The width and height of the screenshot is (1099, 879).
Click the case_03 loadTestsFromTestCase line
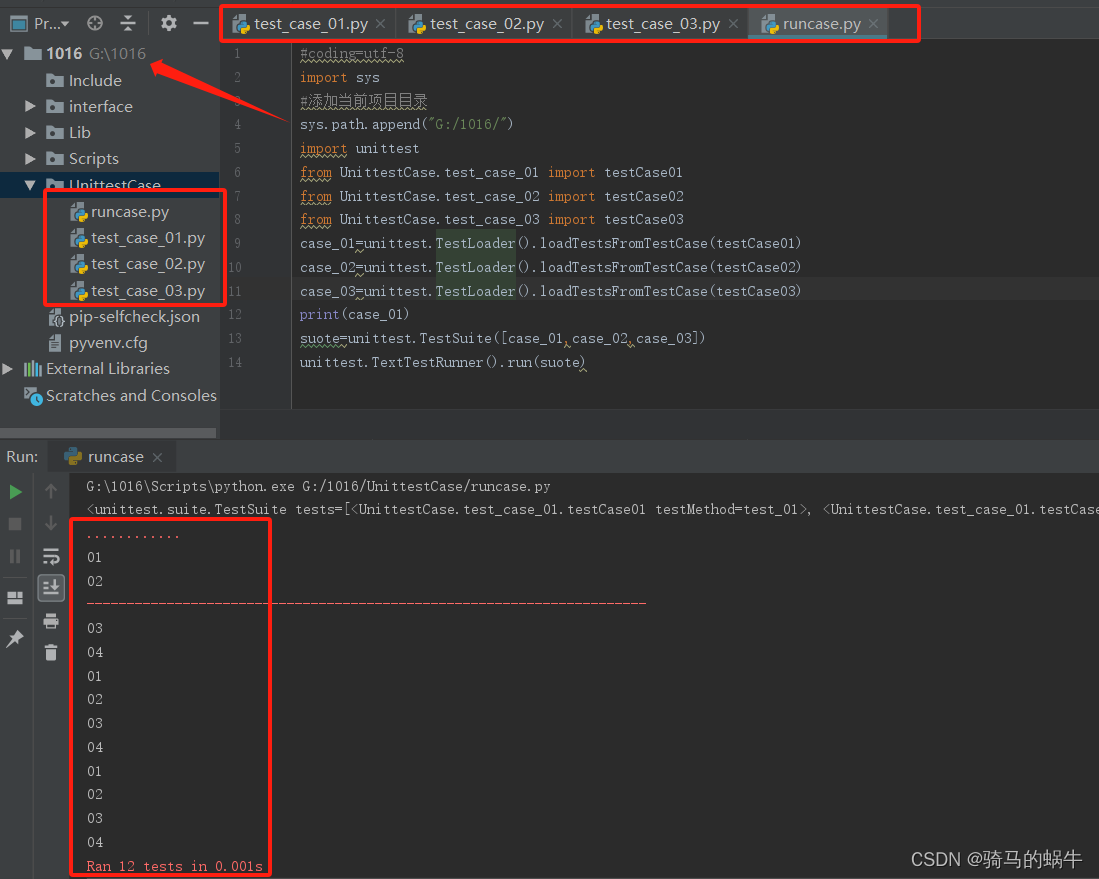coord(550,291)
